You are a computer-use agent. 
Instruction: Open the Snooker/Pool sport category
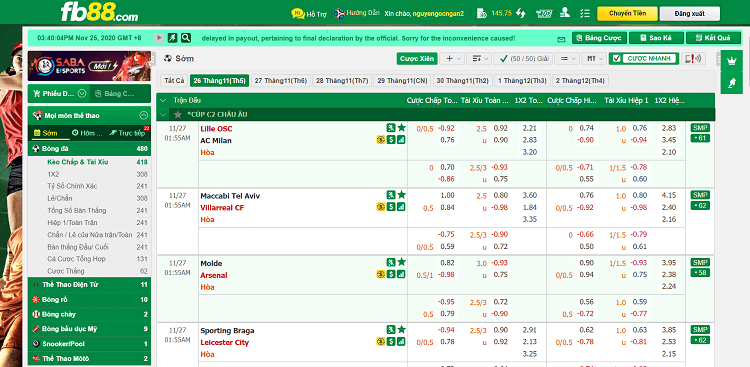pyautogui.click(x=89, y=344)
